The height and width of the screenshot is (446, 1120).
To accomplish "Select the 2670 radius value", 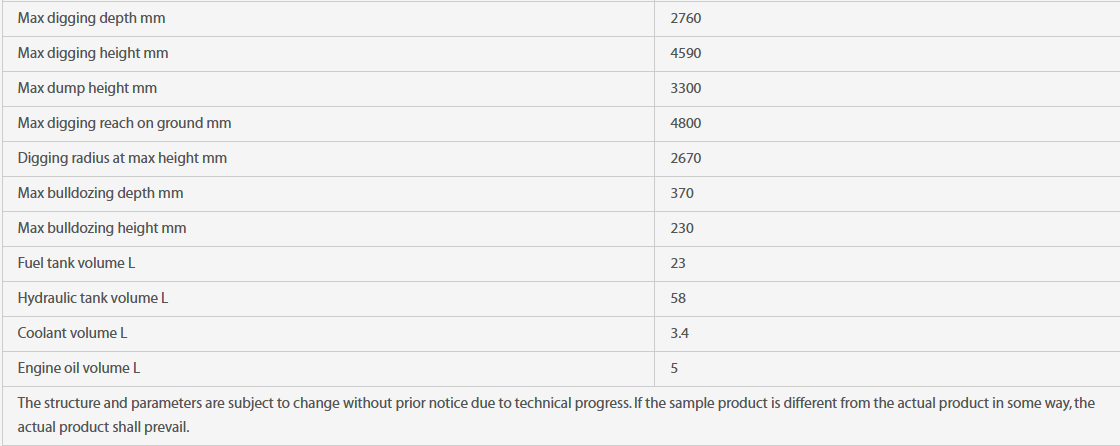I will (686, 159).
